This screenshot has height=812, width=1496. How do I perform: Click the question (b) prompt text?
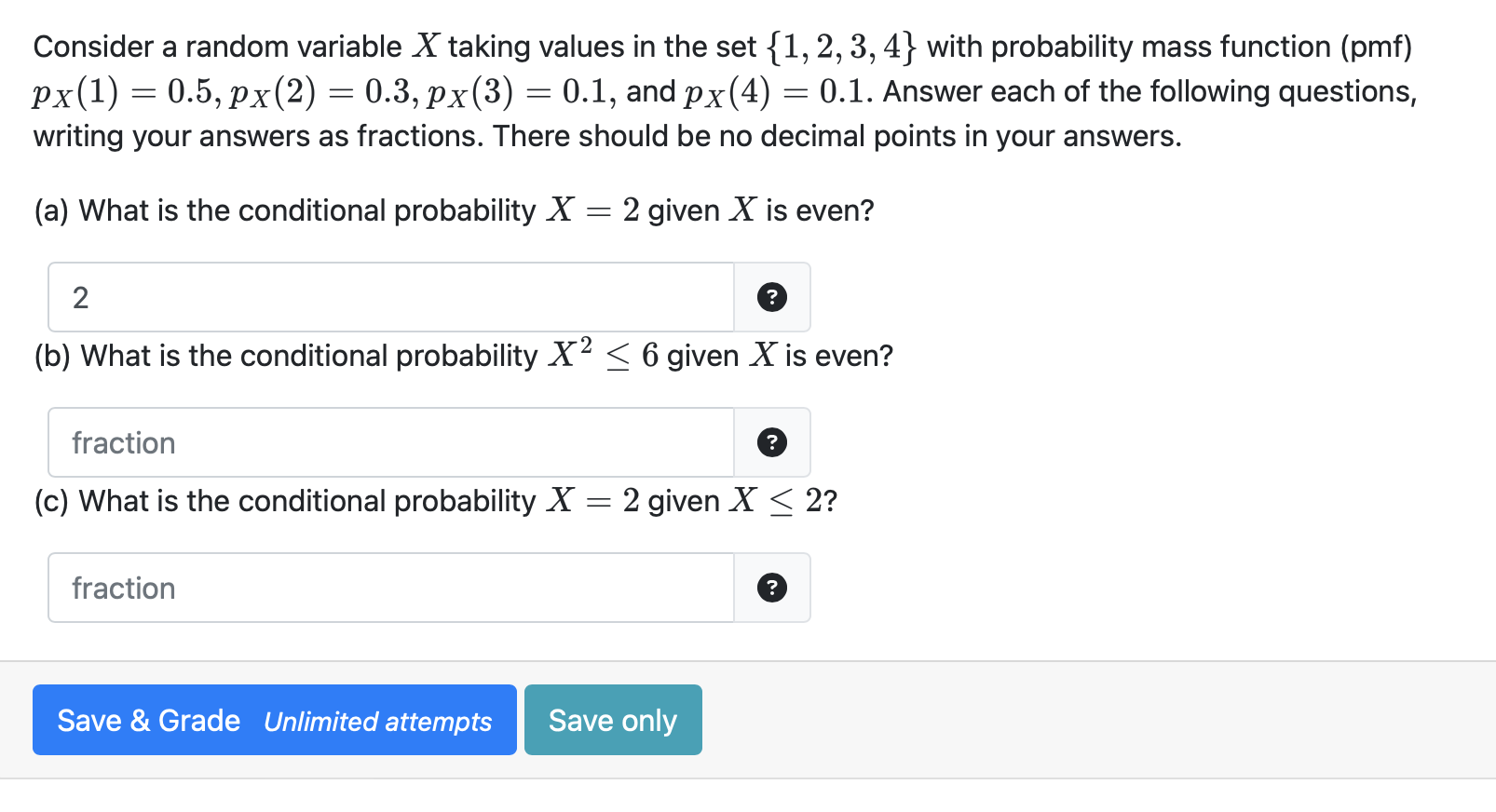pyautogui.click(x=464, y=355)
